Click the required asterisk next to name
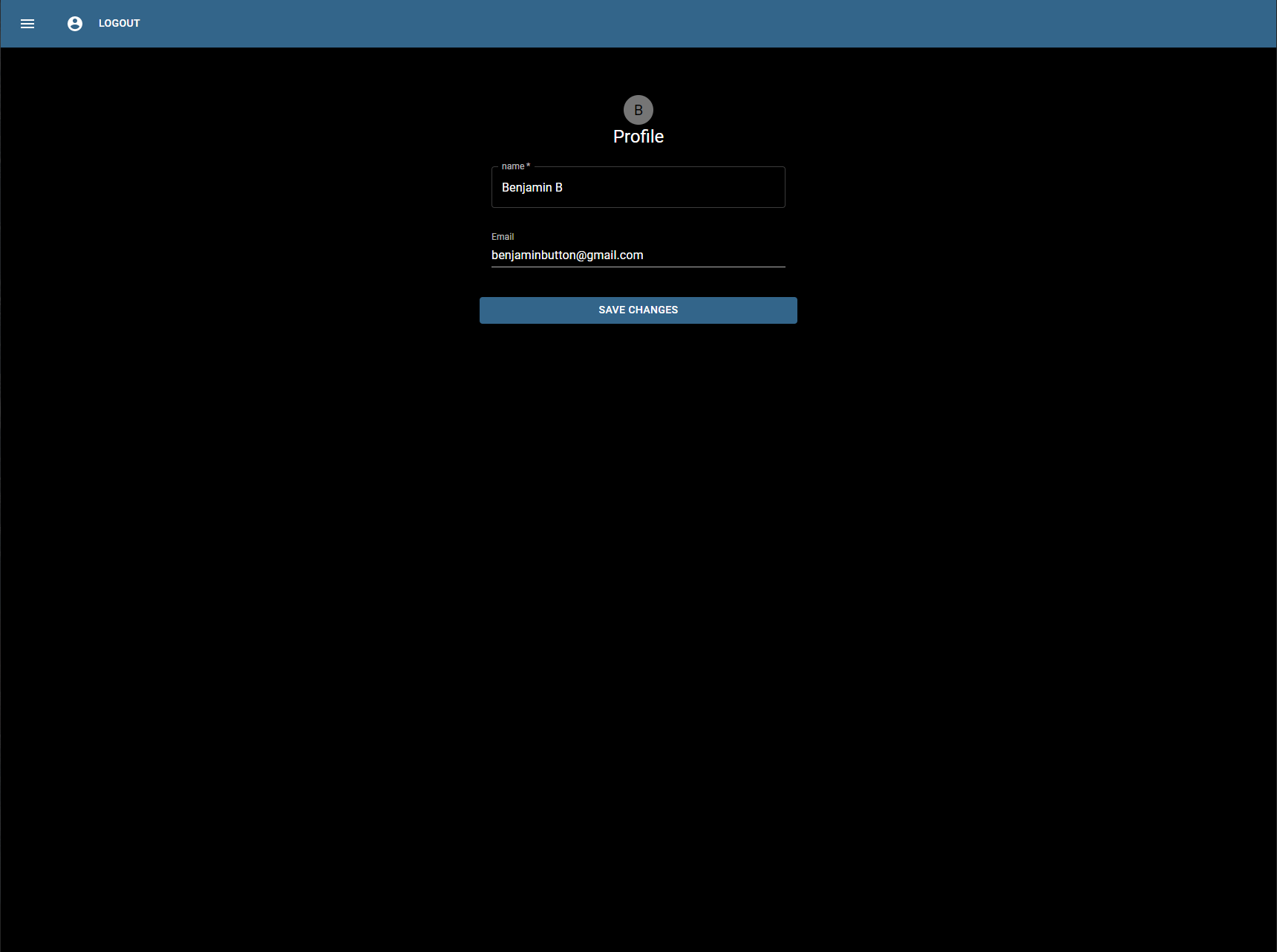This screenshot has height=952, width=1277. (528, 165)
